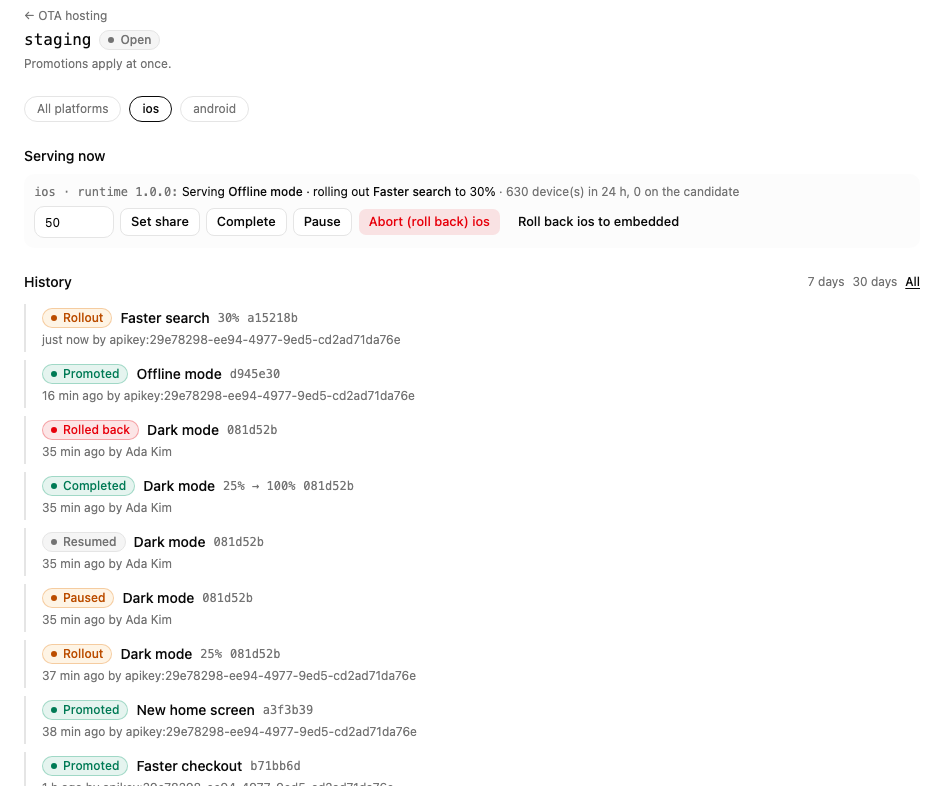Click the Rolled back badge
The height and width of the screenshot is (786, 944).
click(x=90, y=430)
